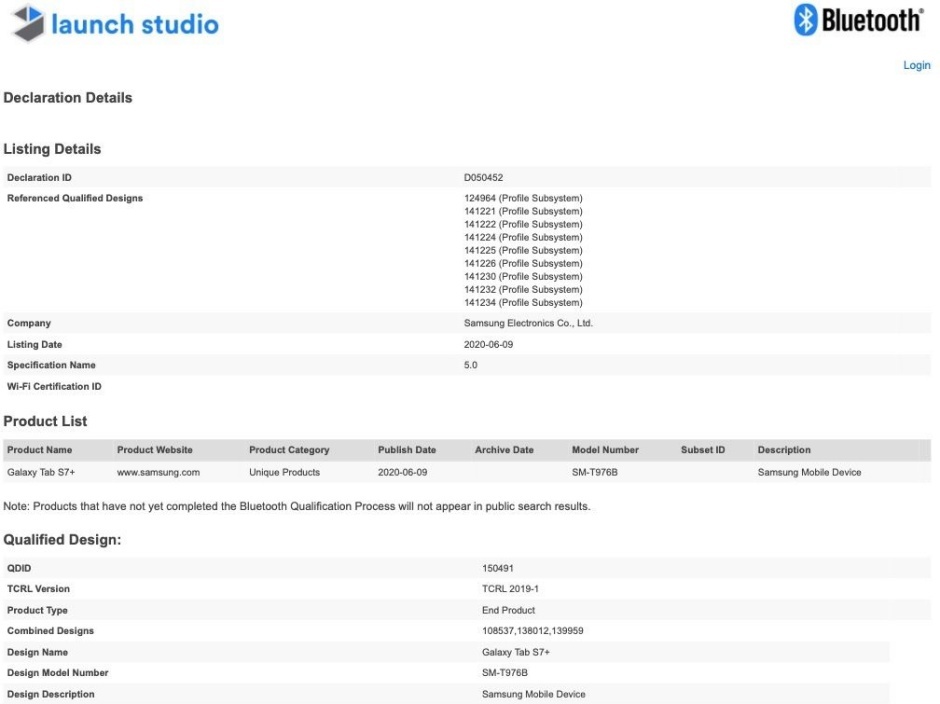940x704 pixels.
Task: Click the Product Category column header
Action: click(x=288, y=450)
